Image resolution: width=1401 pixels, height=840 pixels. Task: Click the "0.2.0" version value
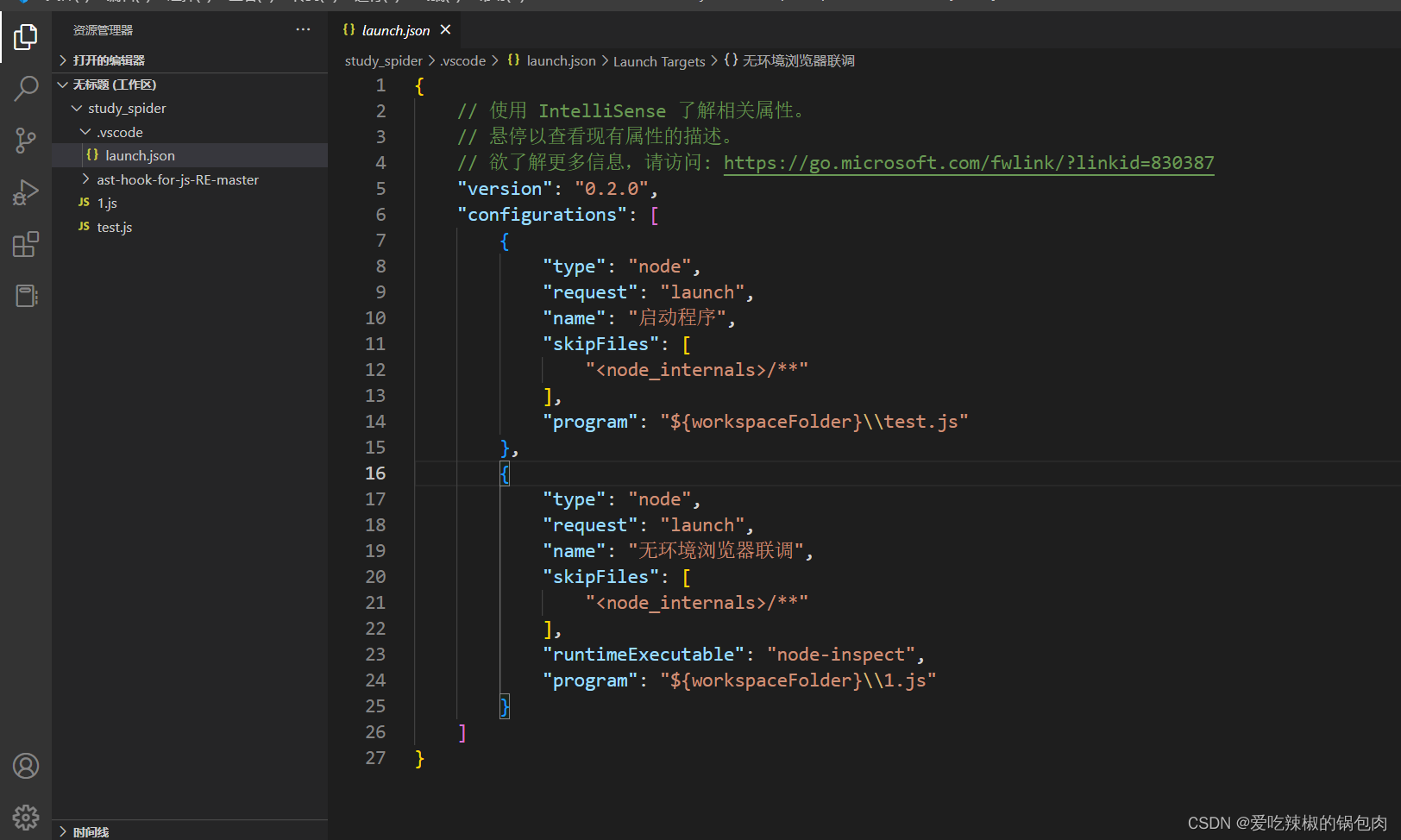611,189
